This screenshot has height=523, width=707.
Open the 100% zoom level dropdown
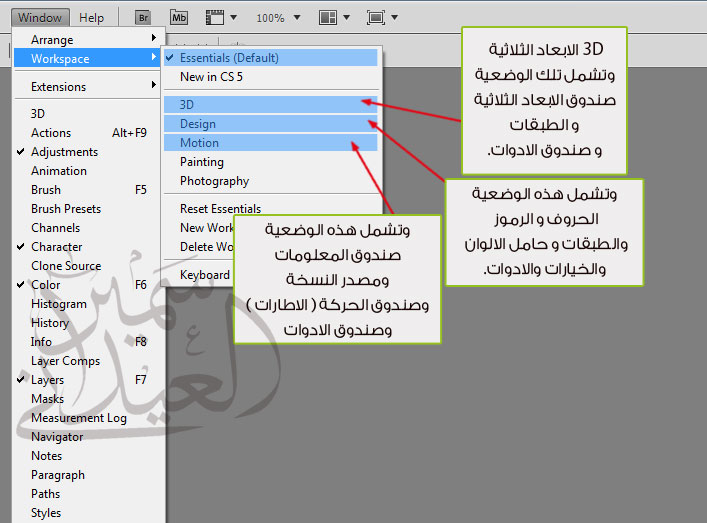pyautogui.click(x=297, y=18)
